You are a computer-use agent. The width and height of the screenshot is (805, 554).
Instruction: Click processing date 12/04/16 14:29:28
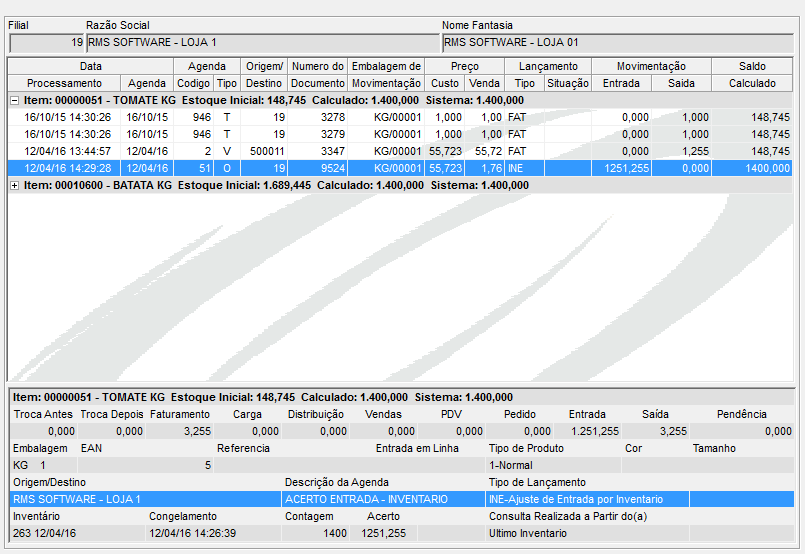point(67,168)
